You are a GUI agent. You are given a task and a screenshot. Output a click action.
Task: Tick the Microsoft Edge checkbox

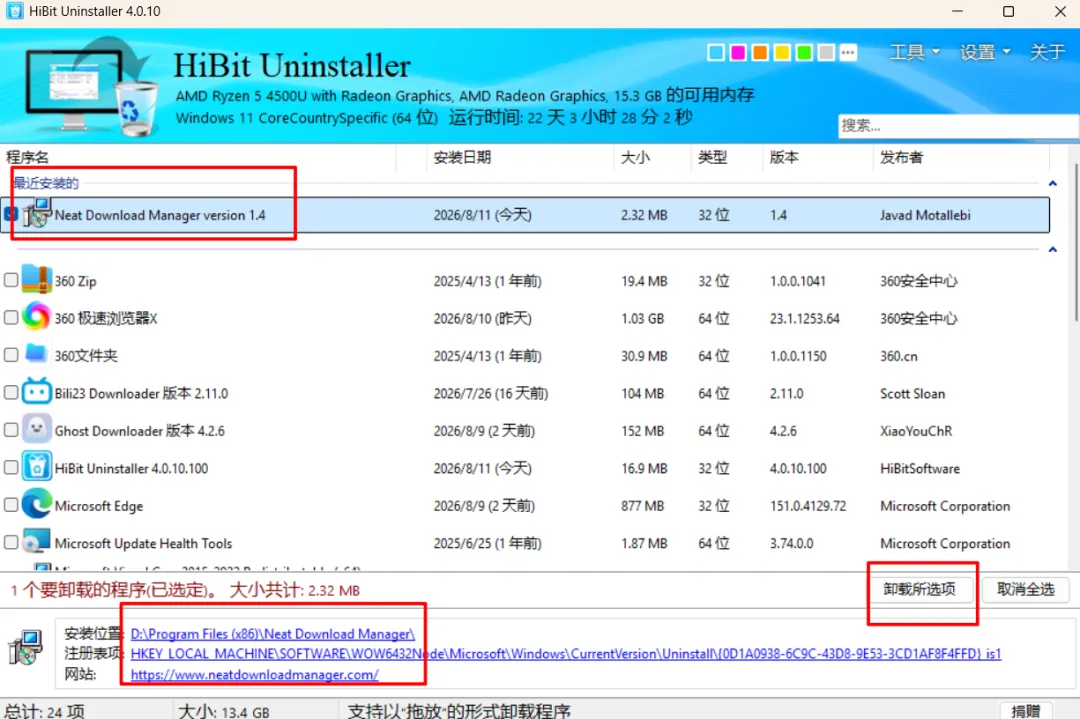point(11,505)
